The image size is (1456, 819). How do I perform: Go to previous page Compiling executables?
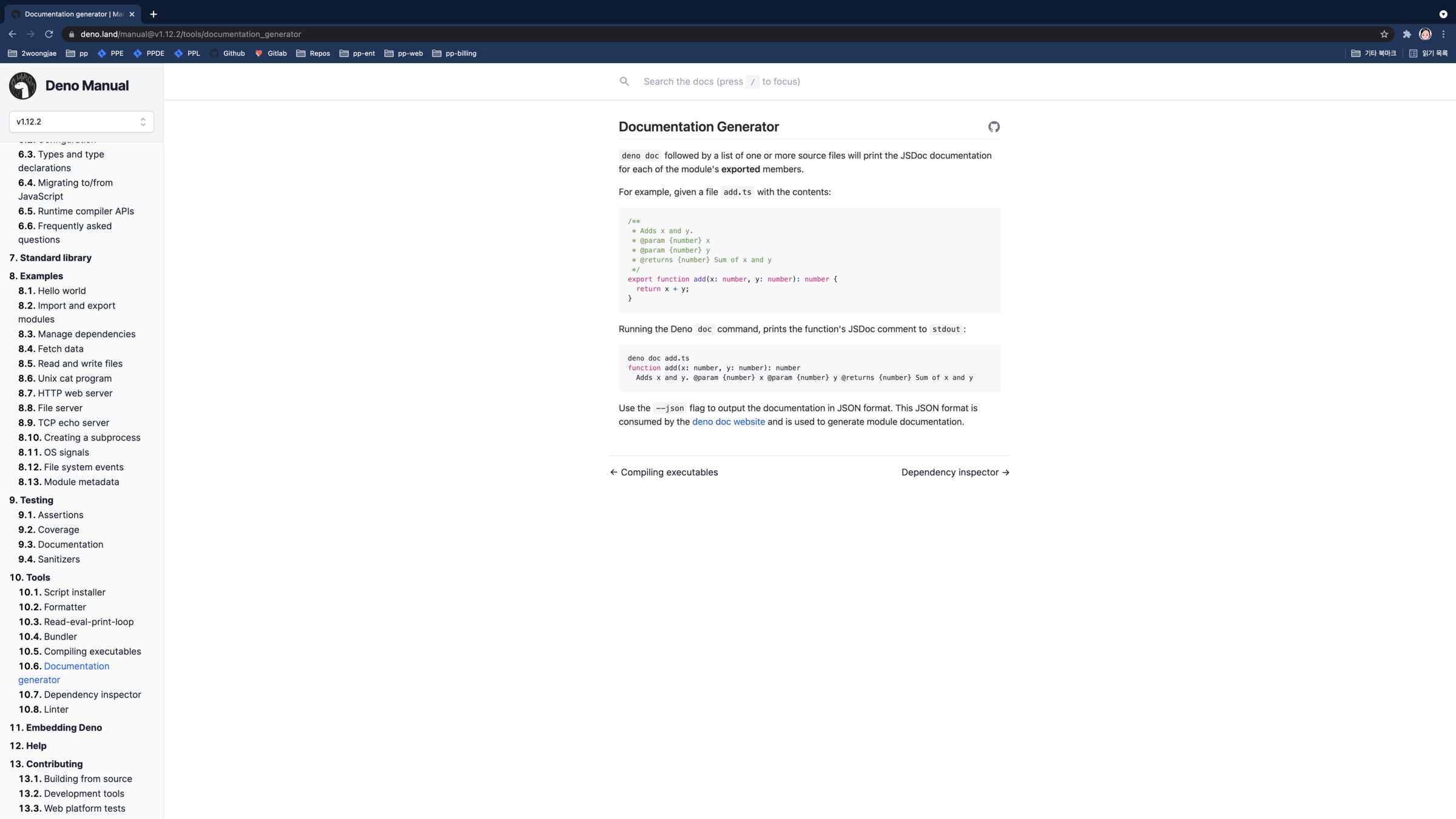[664, 472]
